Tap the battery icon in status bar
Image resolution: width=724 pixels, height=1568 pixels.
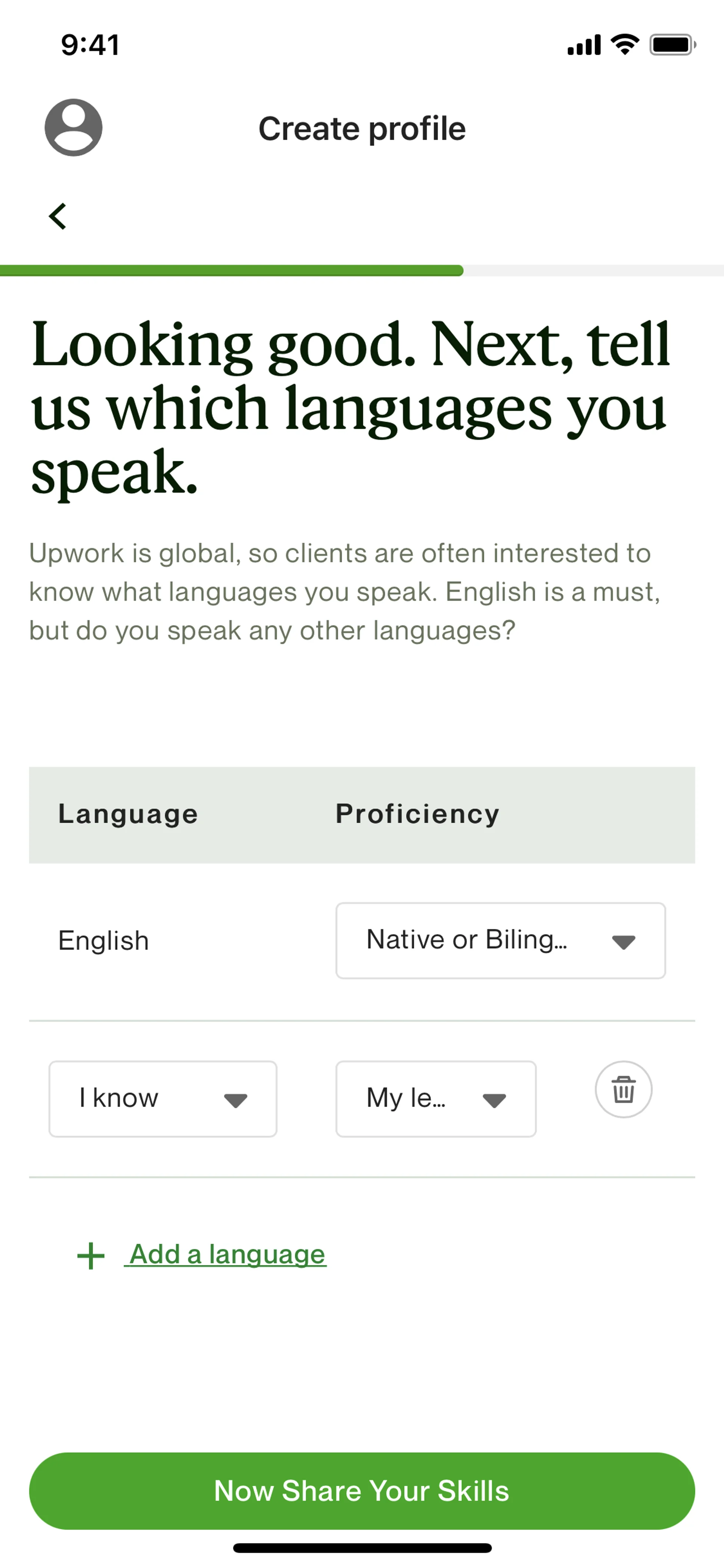click(673, 45)
